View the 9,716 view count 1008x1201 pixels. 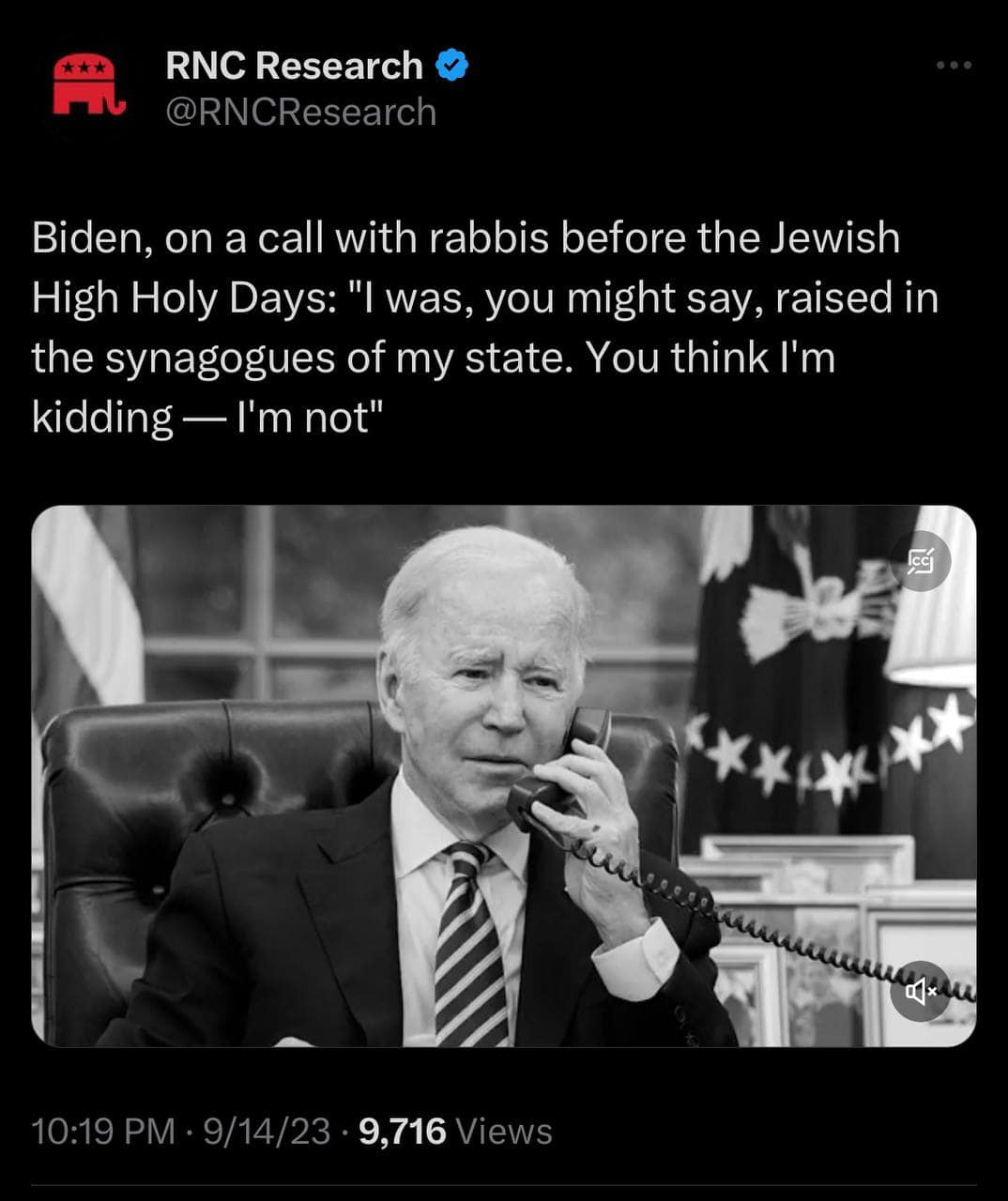(x=403, y=1132)
